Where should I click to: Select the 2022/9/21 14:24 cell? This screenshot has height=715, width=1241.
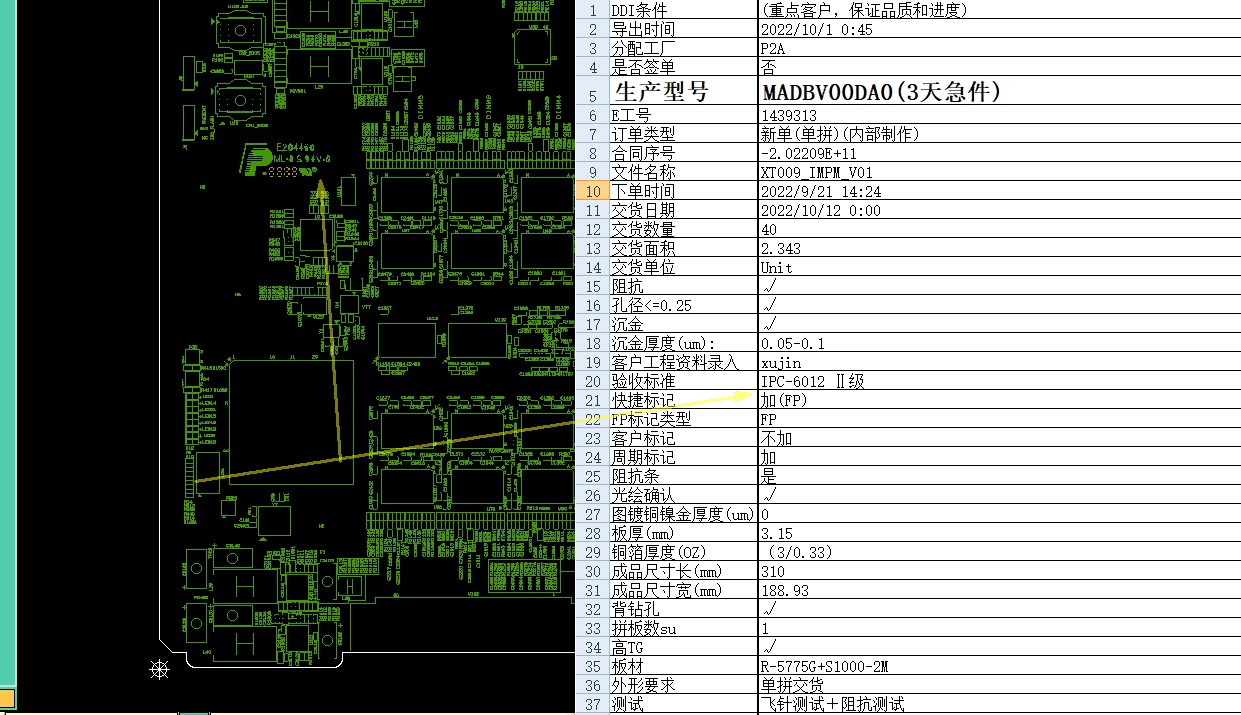coord(999,191)
